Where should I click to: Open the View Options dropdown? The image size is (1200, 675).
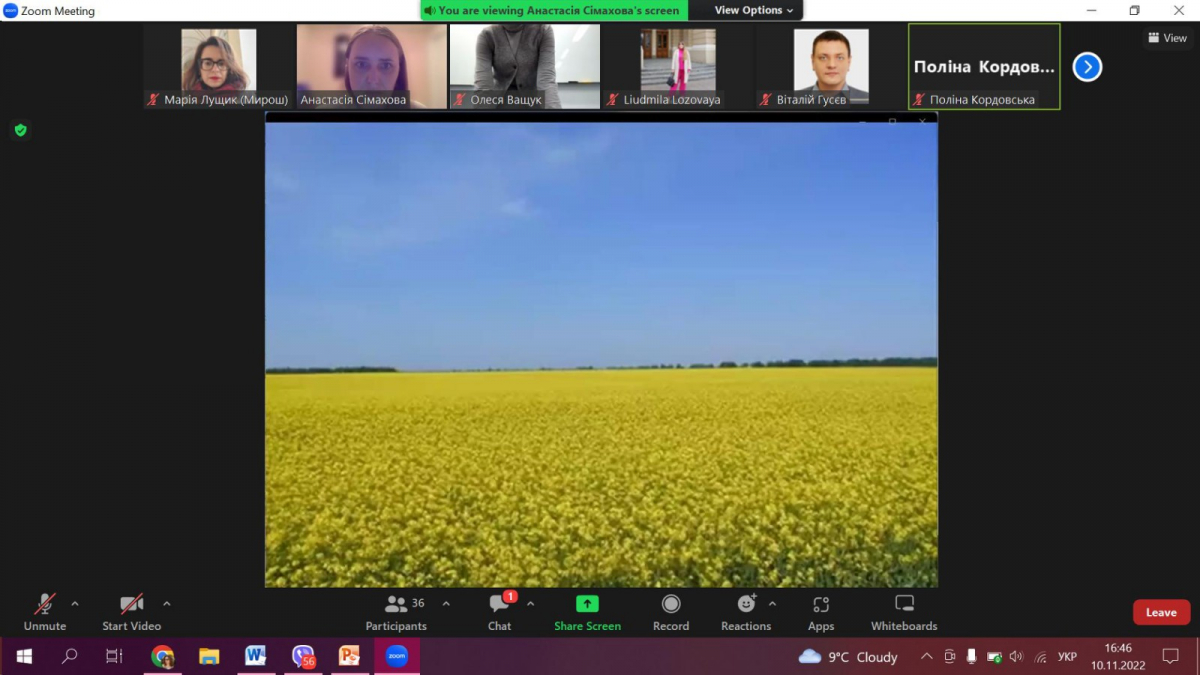tap(753, 10)
